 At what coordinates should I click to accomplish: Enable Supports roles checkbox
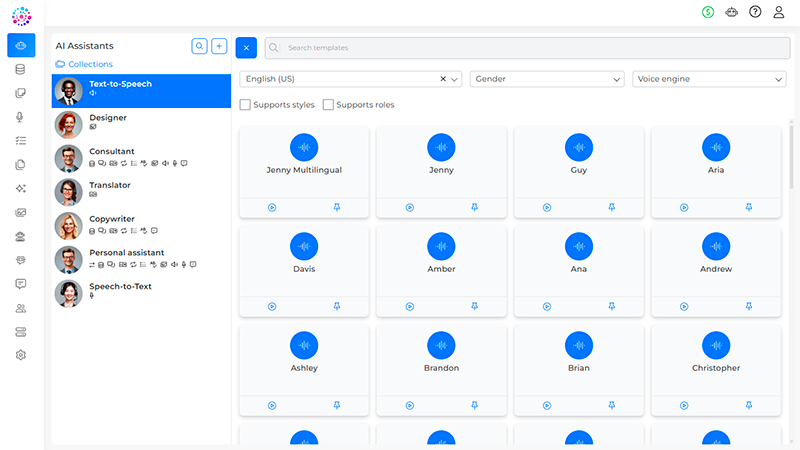pos(329,105)
